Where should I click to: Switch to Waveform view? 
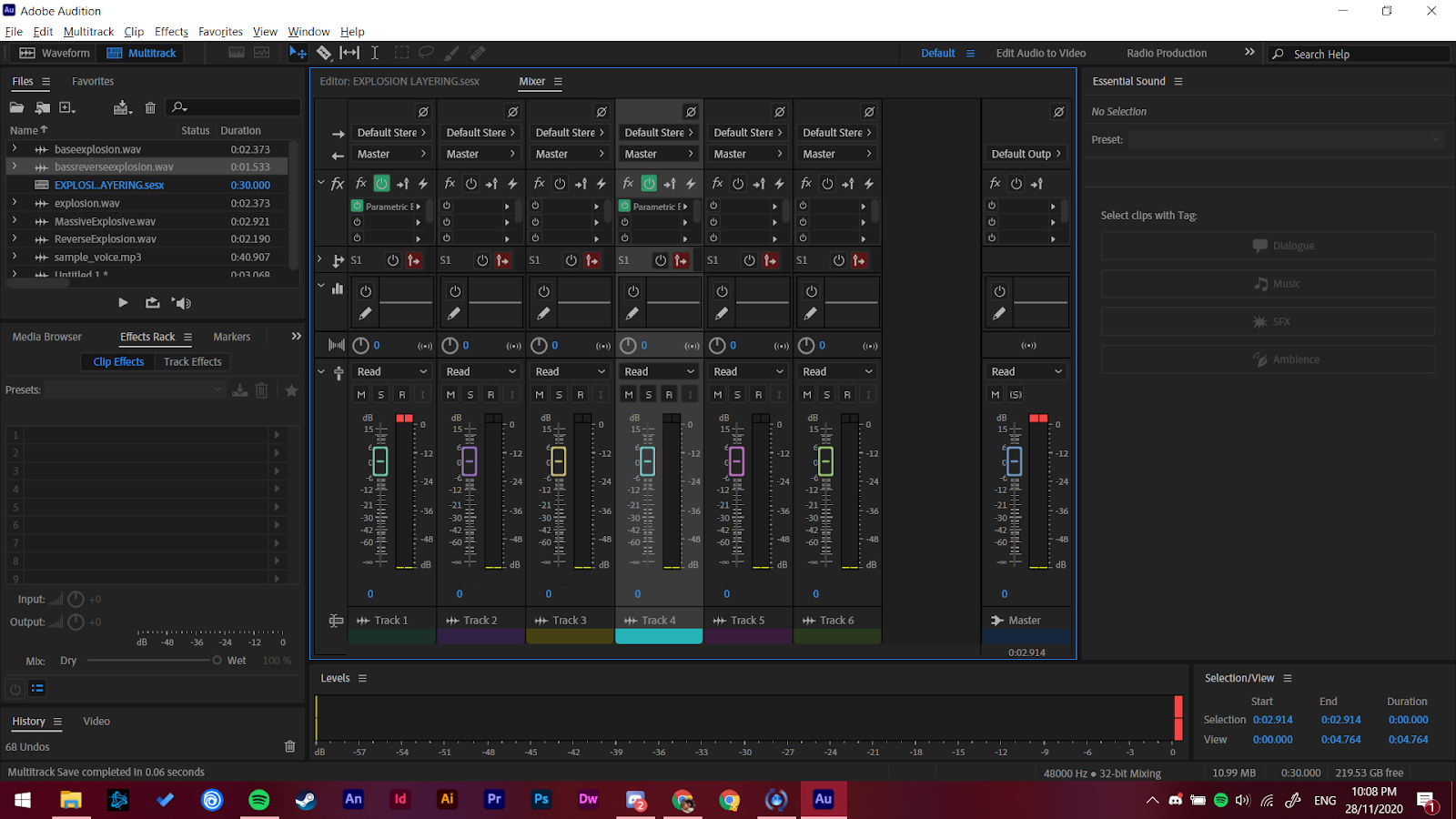56,53
